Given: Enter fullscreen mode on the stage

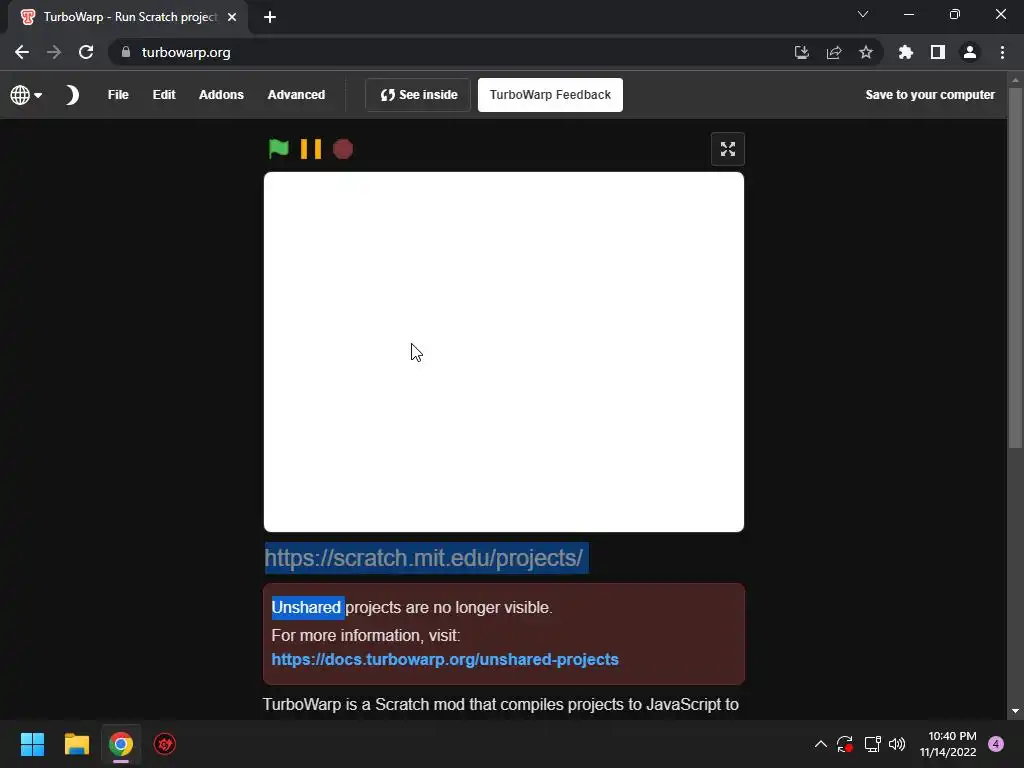Looking at the screenshot, I should click(728, 149).
